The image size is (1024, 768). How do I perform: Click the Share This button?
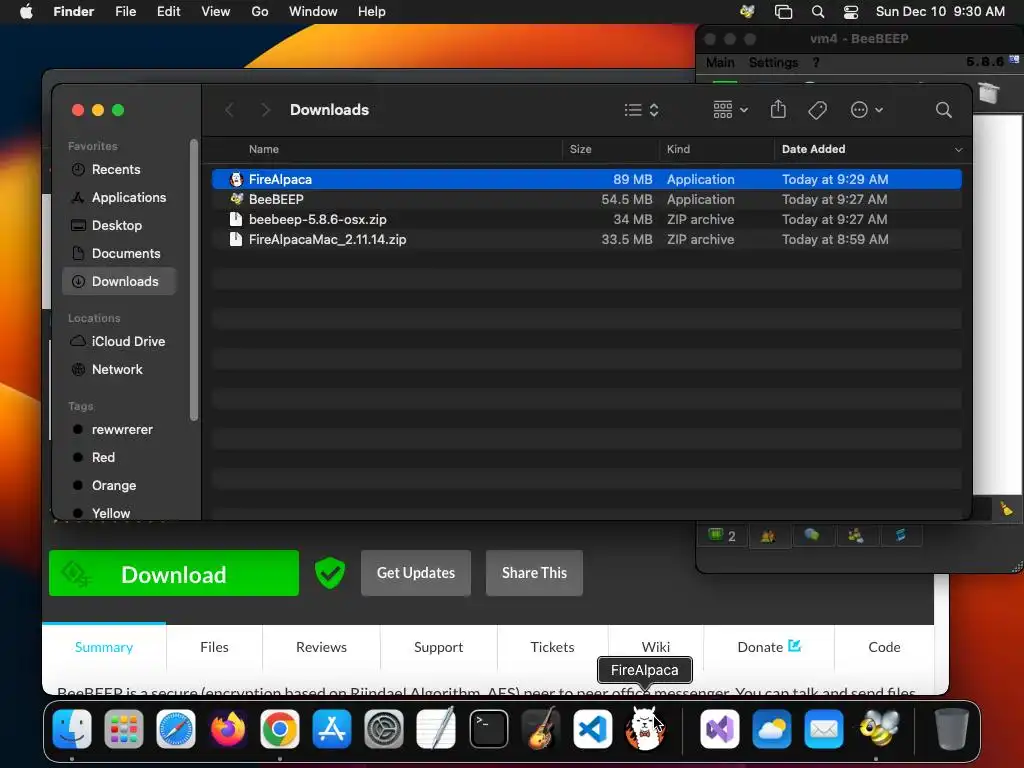[x=534, y=573]
